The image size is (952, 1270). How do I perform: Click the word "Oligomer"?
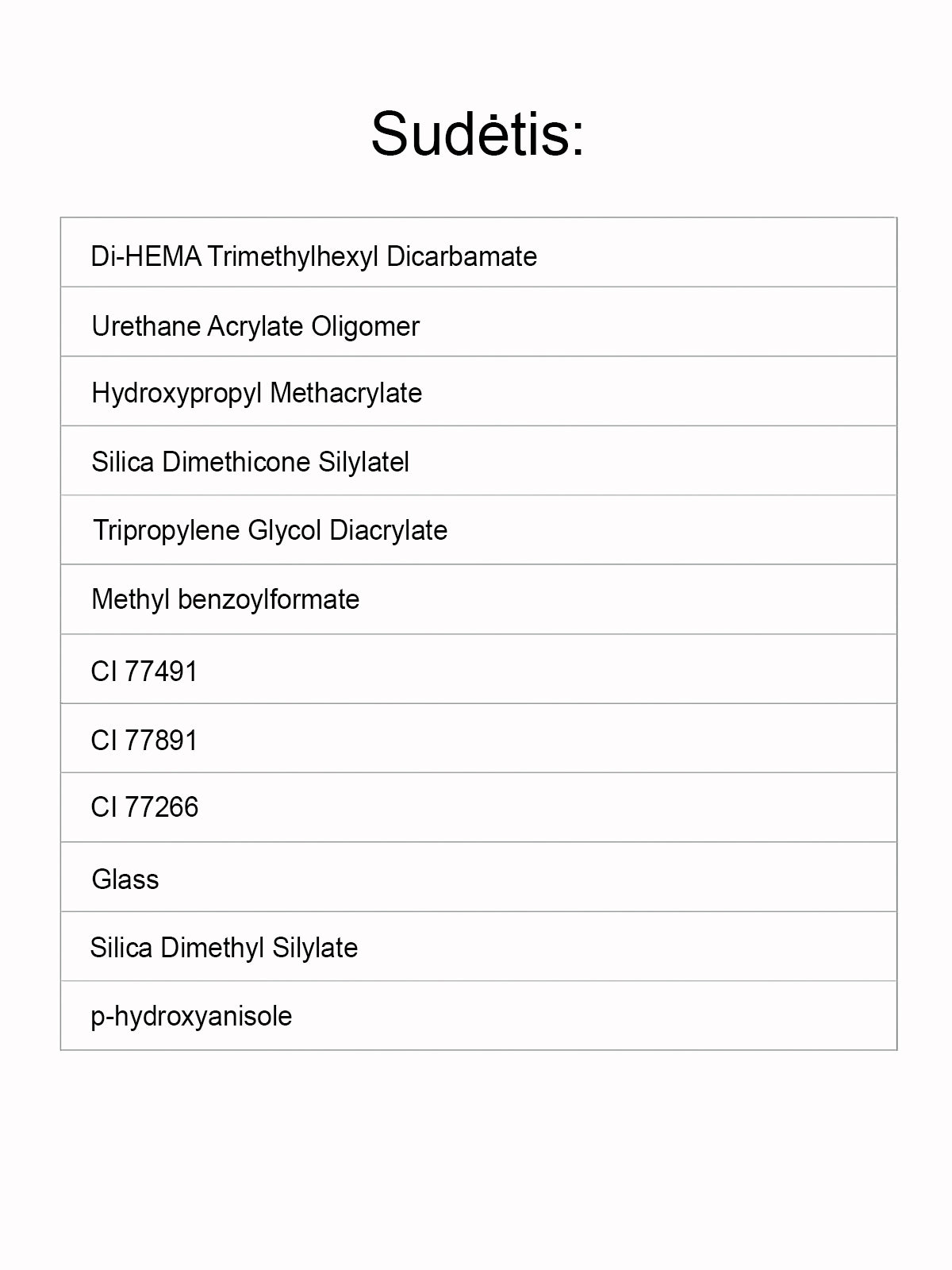pyautogui.click(x=365, y=325)
